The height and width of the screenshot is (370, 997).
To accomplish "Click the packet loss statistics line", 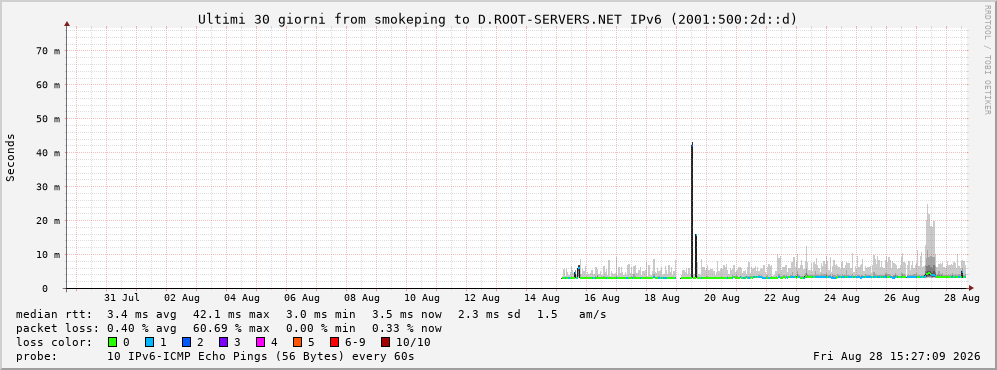I will [x=229, y=329].
